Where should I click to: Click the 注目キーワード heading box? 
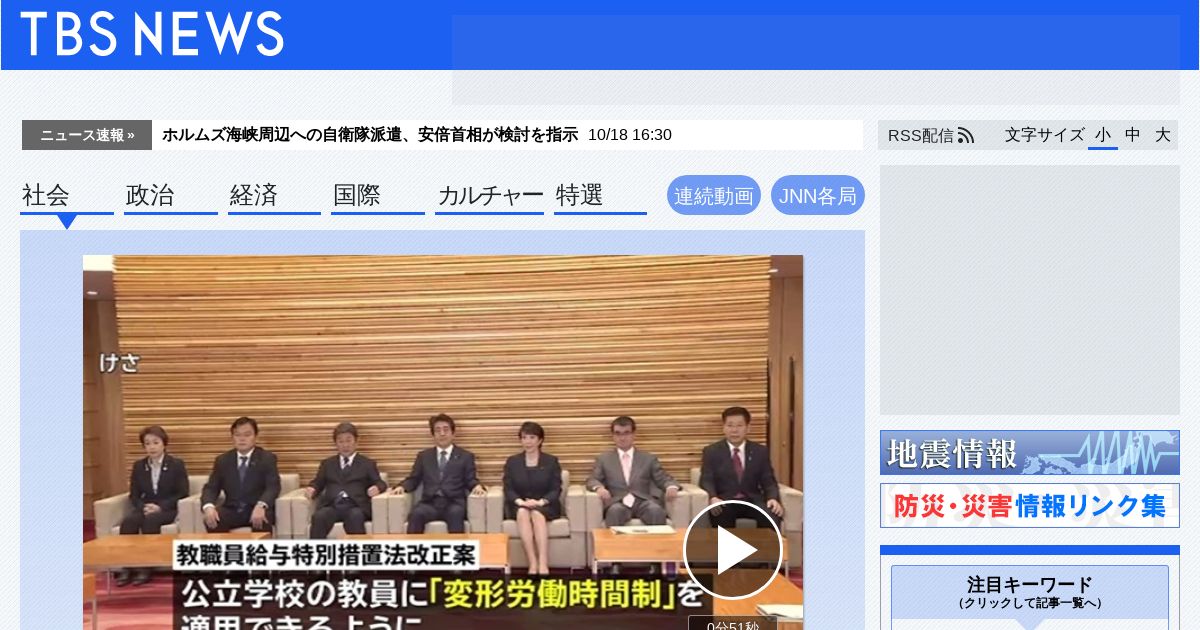1030,592
